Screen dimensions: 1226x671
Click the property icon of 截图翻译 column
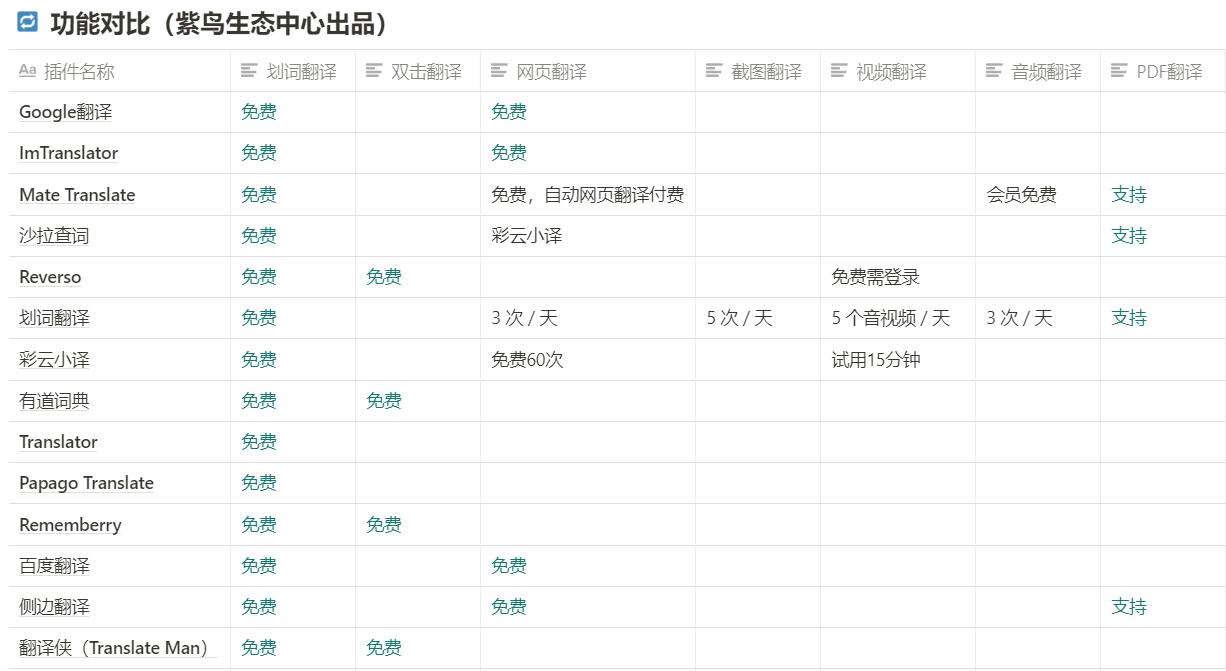[713, 71]
